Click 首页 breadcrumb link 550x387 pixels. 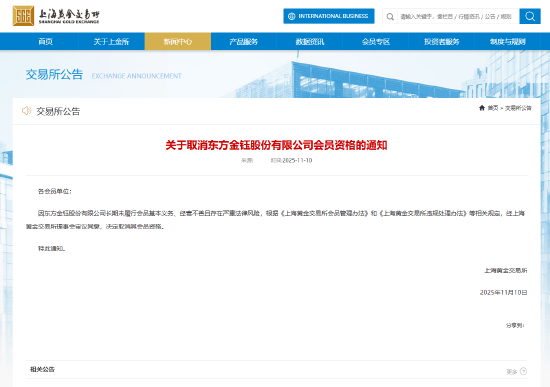point(493,108)
